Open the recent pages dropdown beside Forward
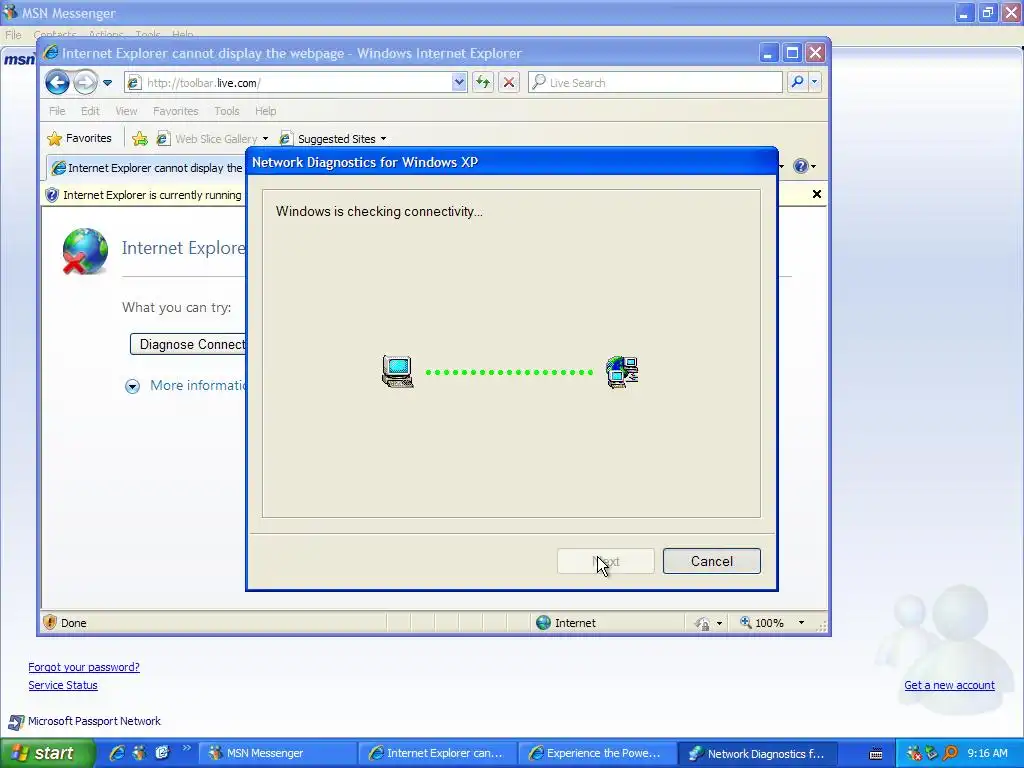This screenshot has width=1024, height=768. tap(108, 83)
